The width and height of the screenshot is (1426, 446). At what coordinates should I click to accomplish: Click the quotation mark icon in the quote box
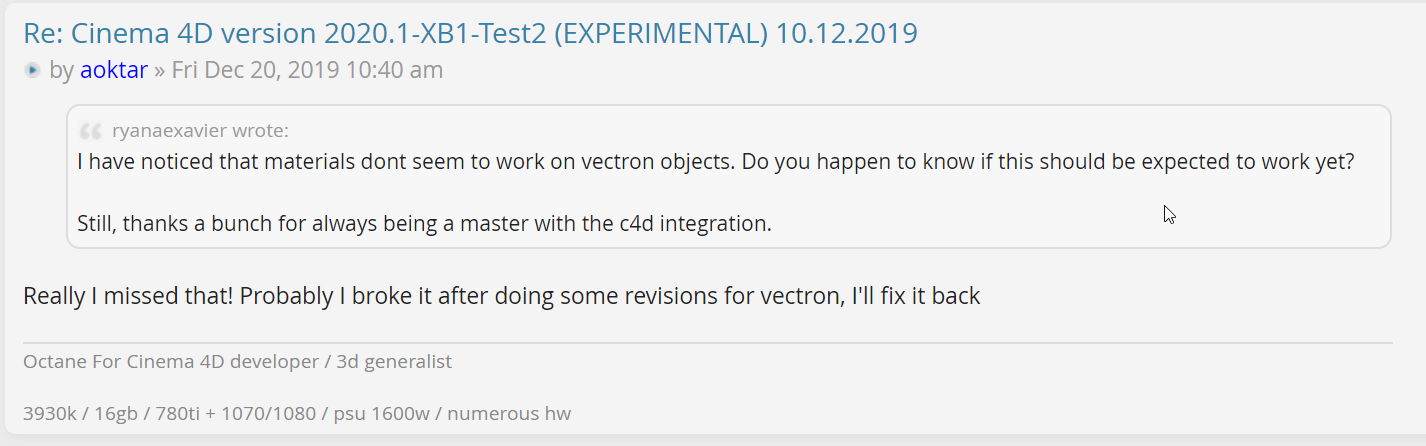pos(91,131)
